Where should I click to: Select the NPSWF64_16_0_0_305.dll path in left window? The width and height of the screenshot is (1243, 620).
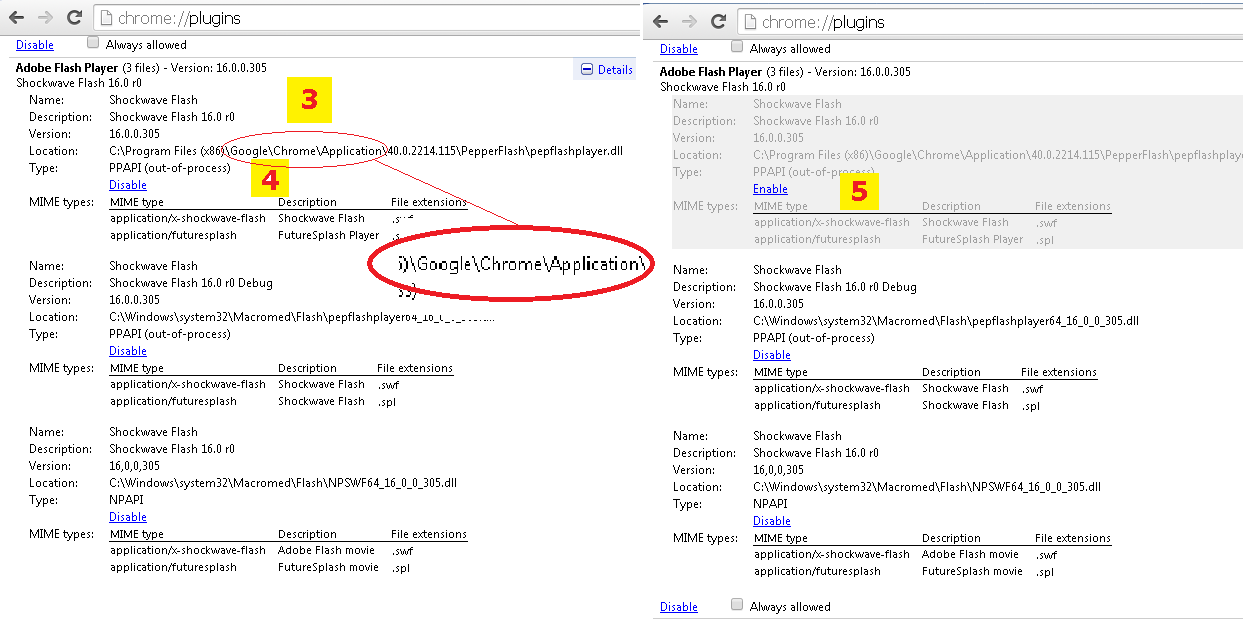(283, 483)
